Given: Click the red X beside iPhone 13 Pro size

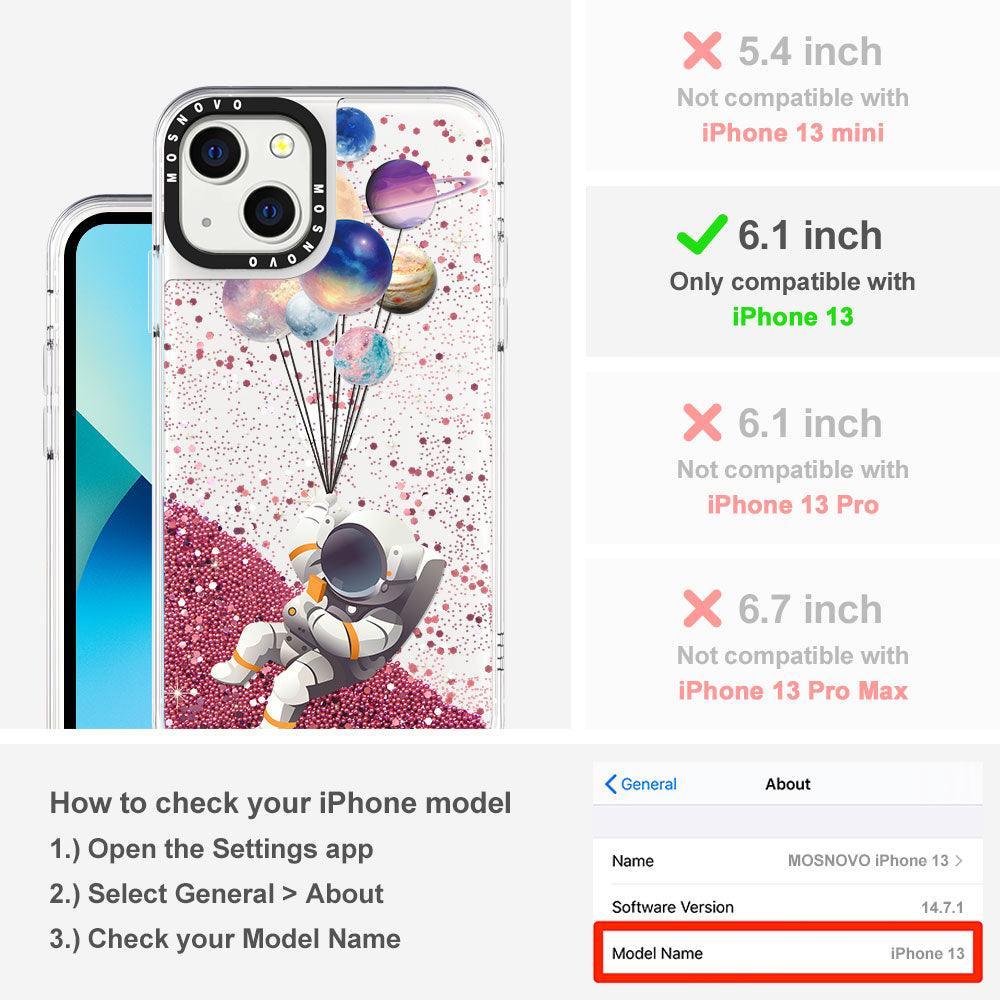Looking at the screenshot, I should click(702, 422).
